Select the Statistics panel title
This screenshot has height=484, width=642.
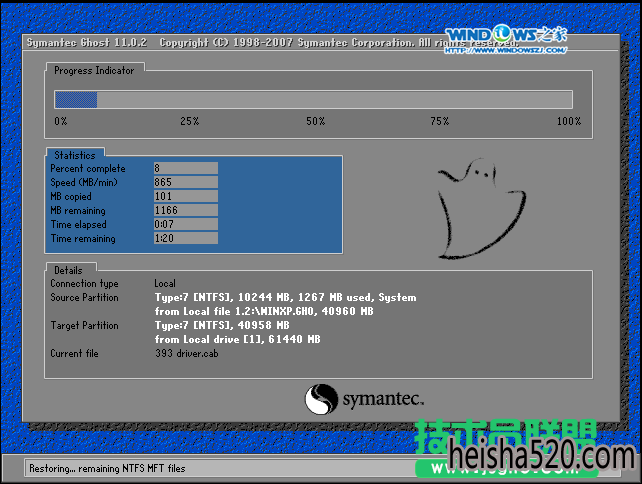point(75,155)
